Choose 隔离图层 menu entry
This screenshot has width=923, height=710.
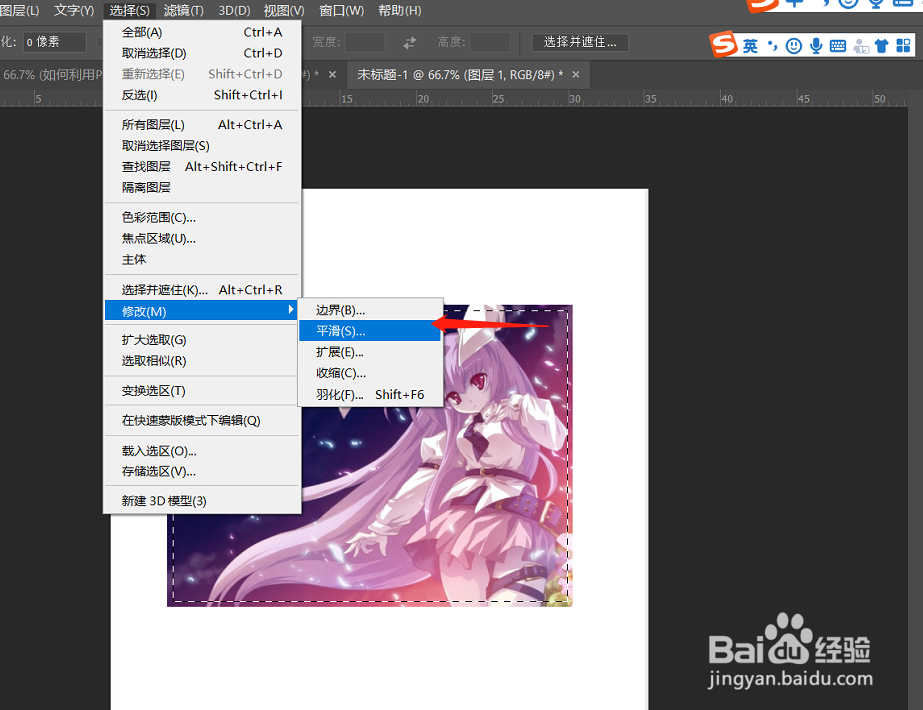point(202,187)
